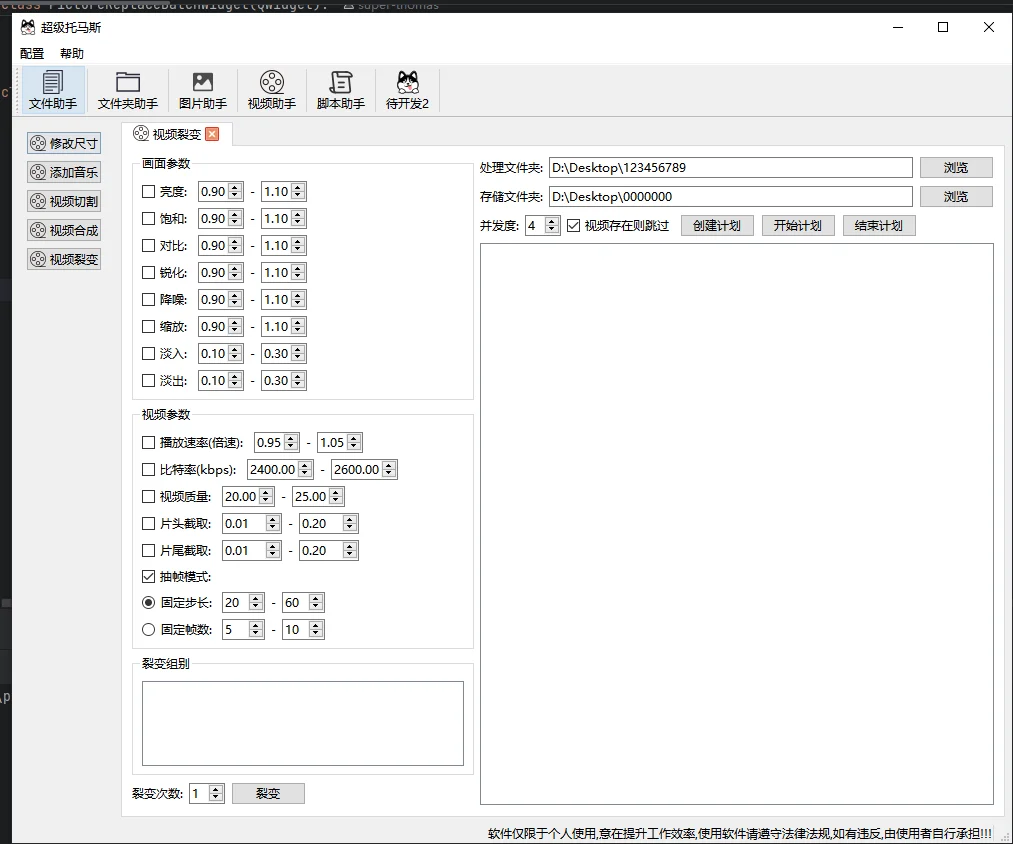Viewport: 1013px width, 844px height.
Task: Enable the 片尾截取 checkbox
Action: pos(149,551)
